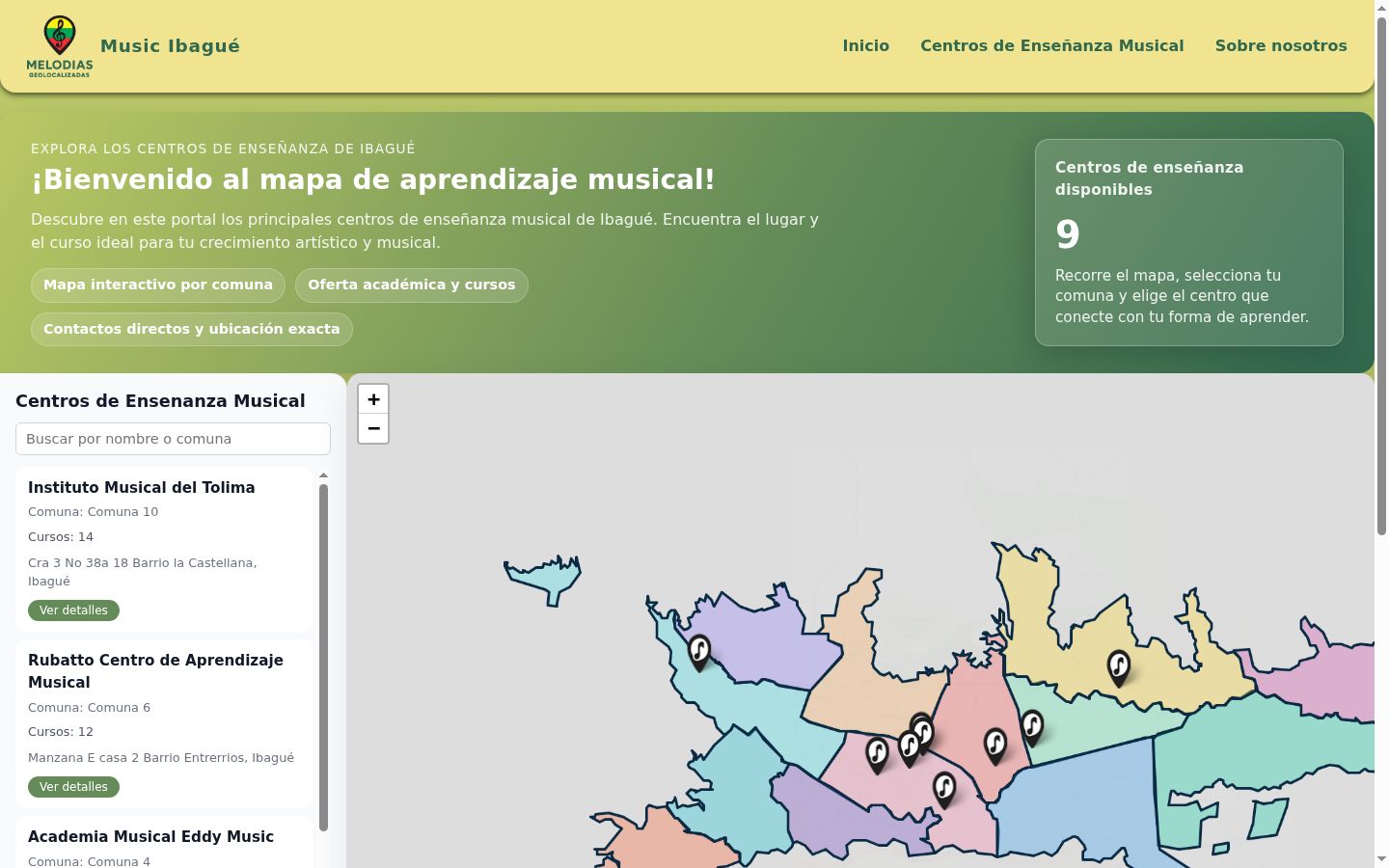The image size is (1389, 868).
Task: Click the Centros de enseñanza disponibles card heading
Action: pos(1149,178)
